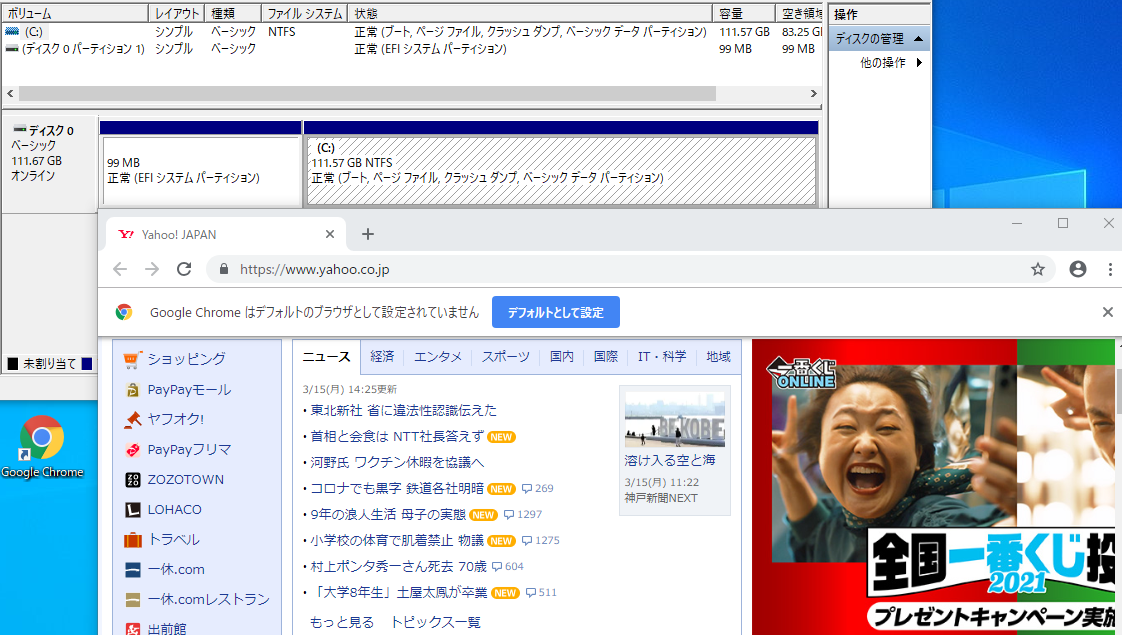Click the padlock site info icon
The width and height of the screenshot is (1122, 635).
(x=224, y=269)
